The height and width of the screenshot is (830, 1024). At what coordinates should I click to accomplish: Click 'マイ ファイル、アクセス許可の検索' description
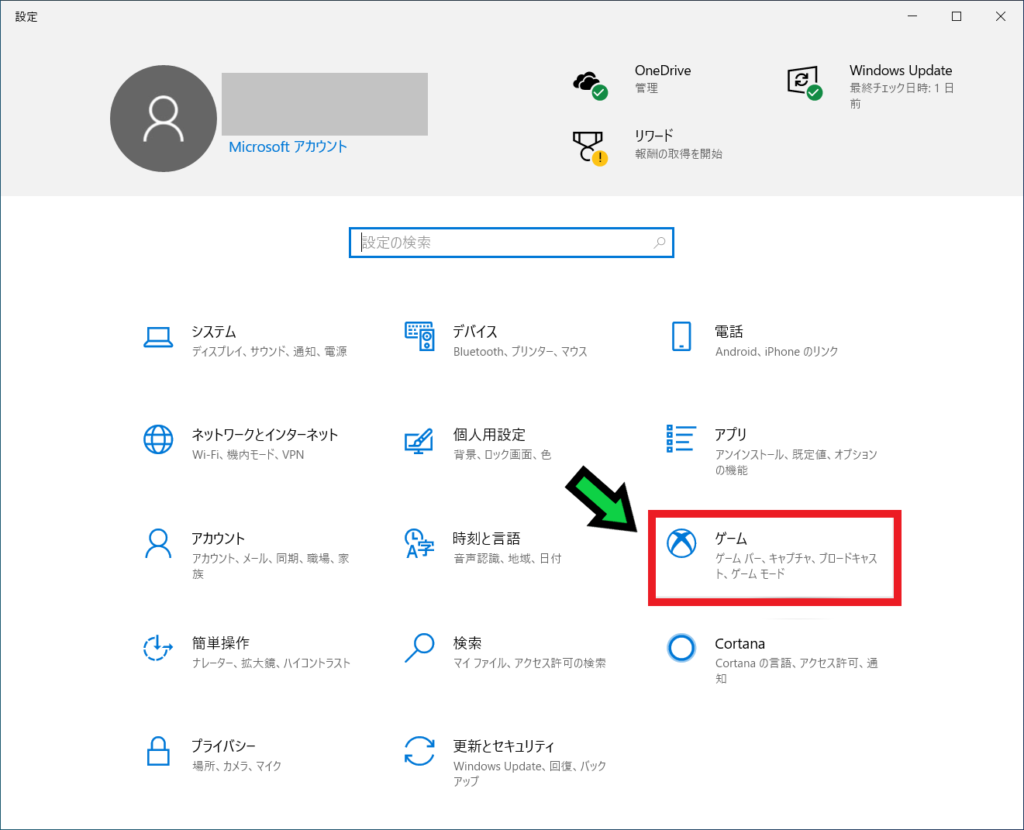coord(530,663)
